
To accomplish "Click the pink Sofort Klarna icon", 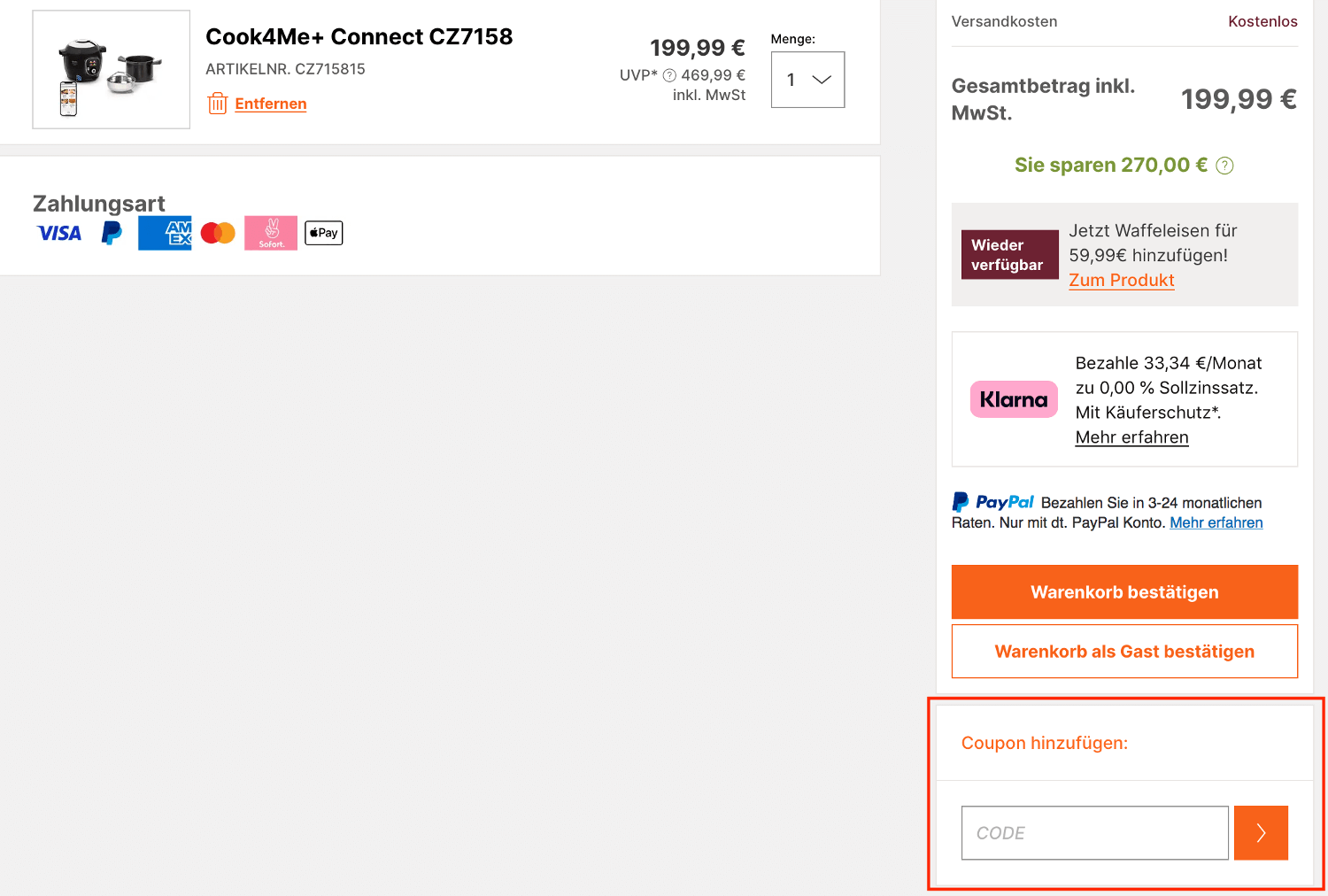I will [271, 233].
